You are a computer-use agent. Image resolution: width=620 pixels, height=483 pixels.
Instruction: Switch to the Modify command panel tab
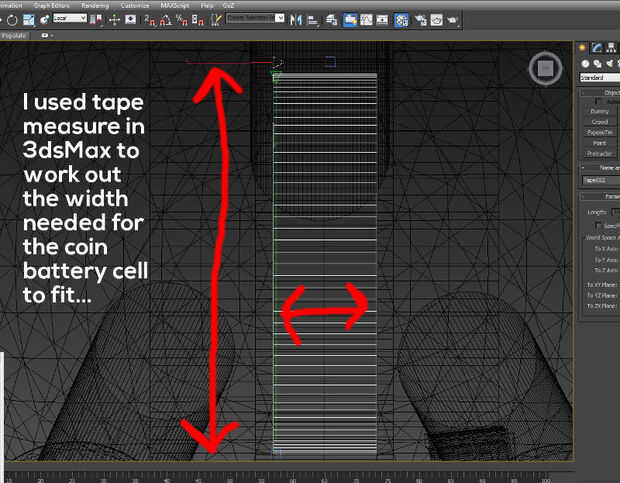(x=597, y=48)
